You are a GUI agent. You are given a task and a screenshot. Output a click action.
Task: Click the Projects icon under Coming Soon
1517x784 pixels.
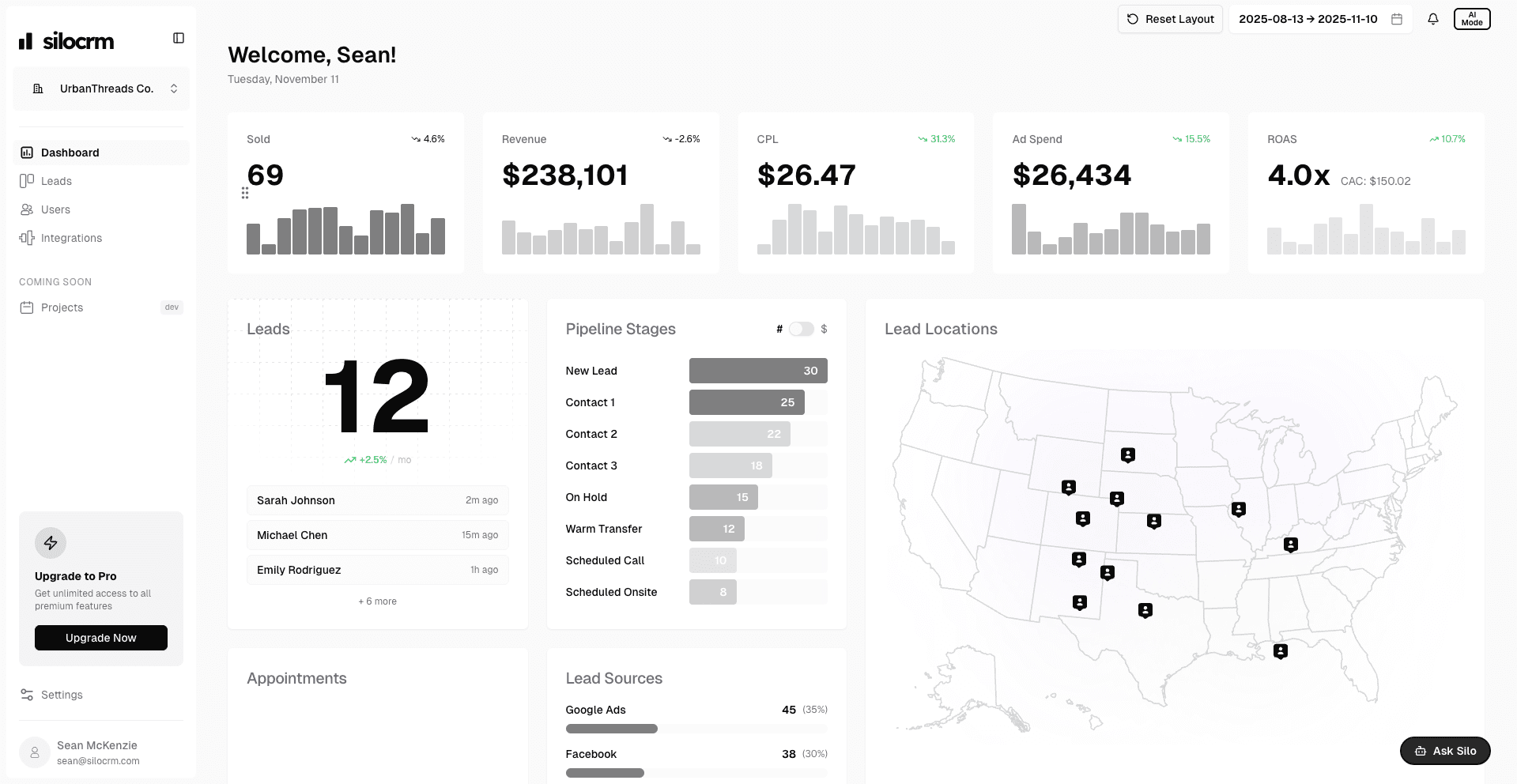(27, 307)
